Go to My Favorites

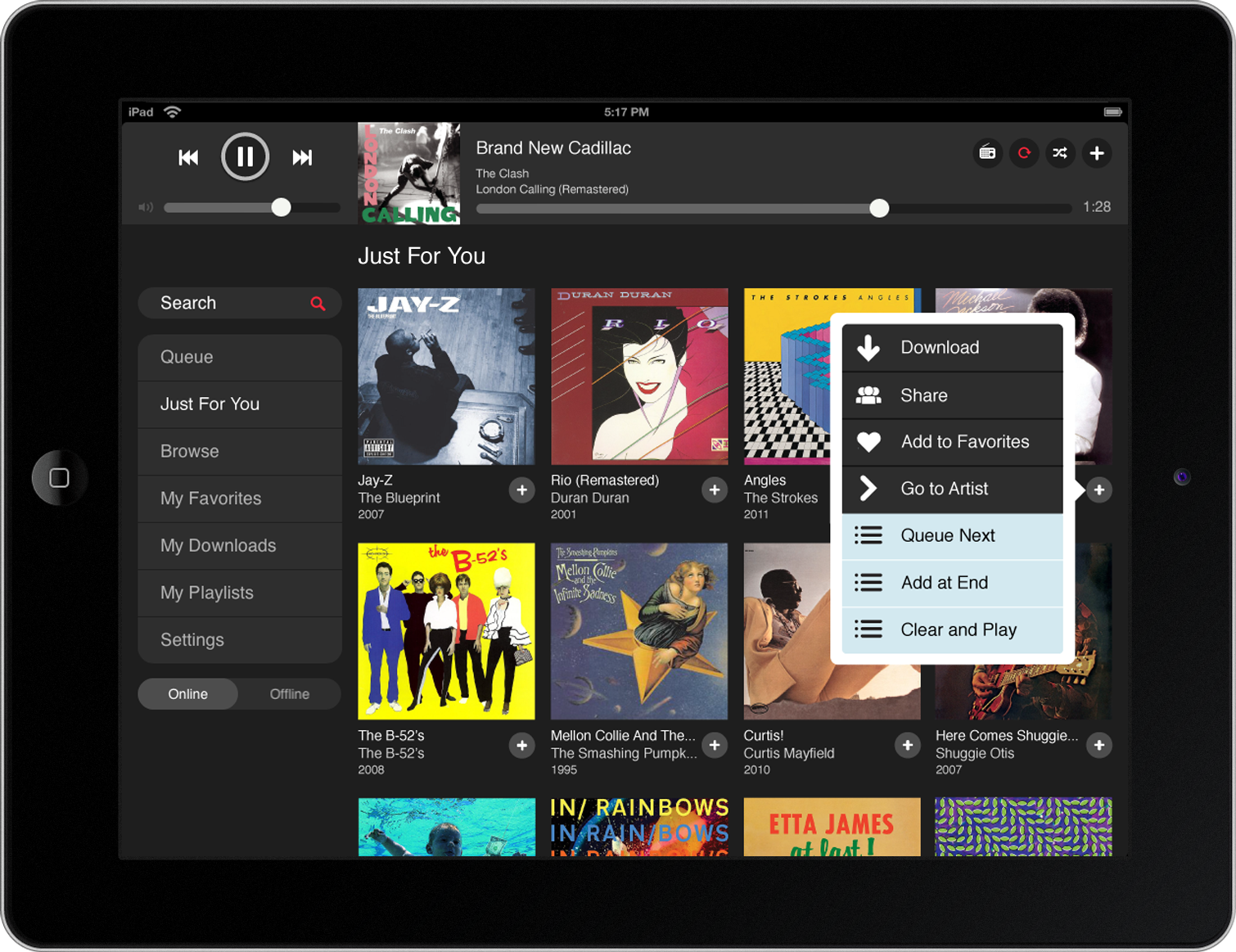click(x=239, y=499)
